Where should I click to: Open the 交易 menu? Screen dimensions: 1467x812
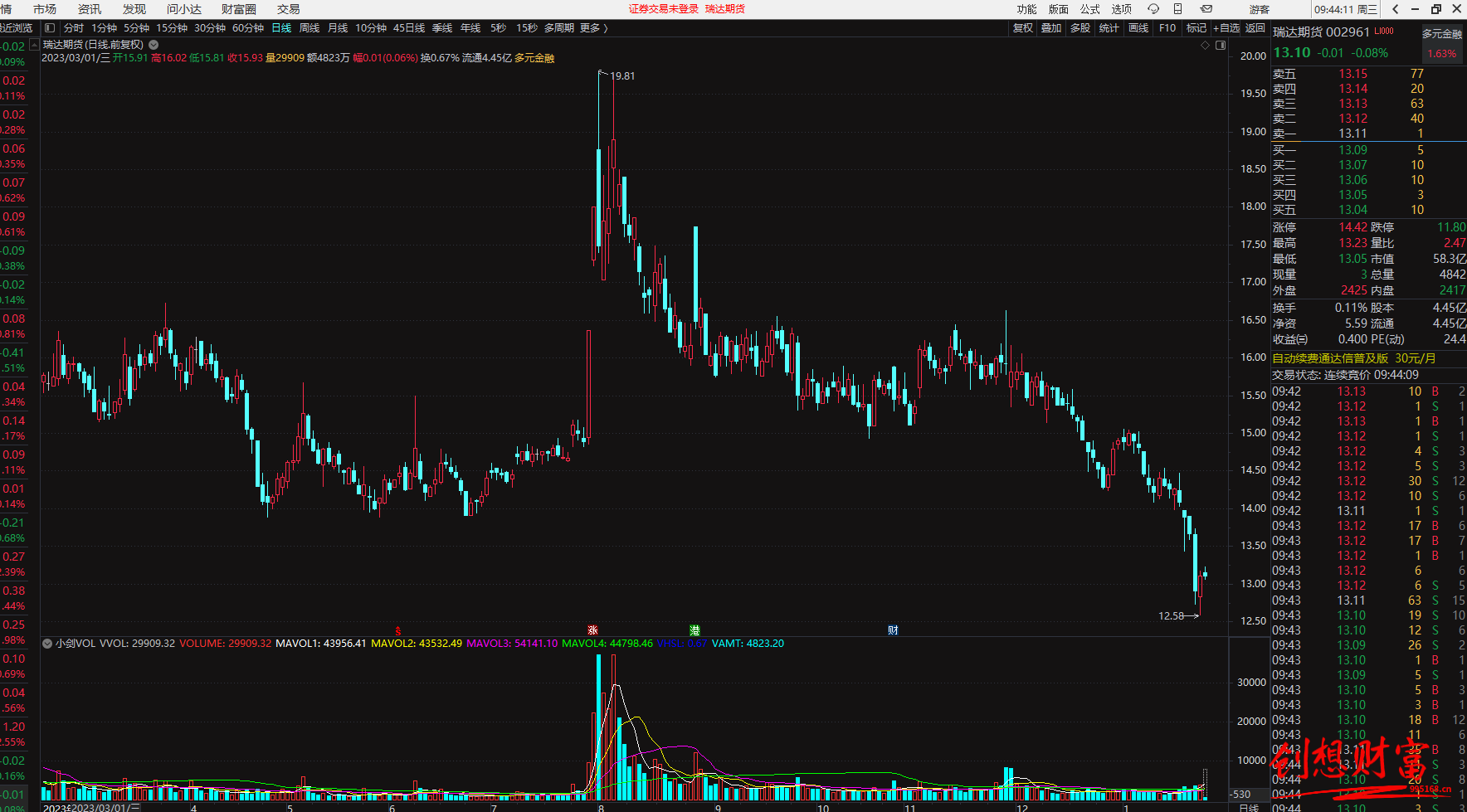click(289, 9)
